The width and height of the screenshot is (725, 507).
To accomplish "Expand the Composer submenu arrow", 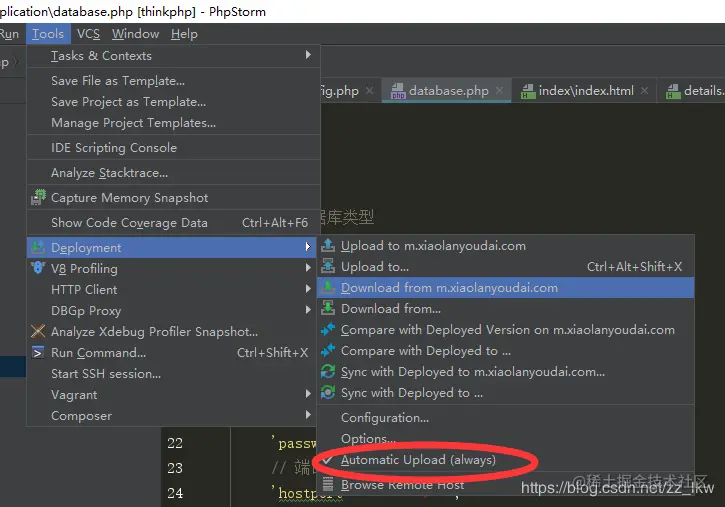I will pyautogui.click(x=308, y=415).
